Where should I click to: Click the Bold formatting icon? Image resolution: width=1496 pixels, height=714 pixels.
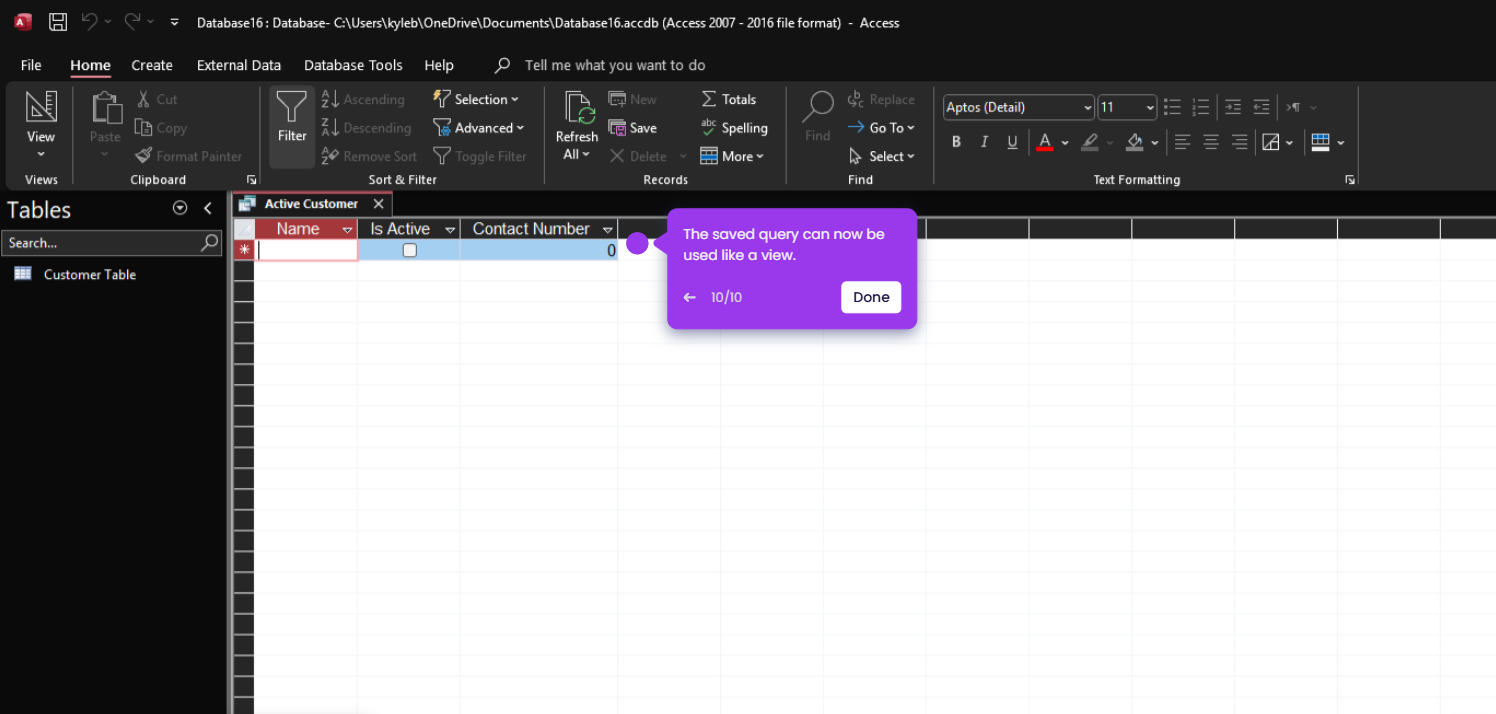point(956,142)
